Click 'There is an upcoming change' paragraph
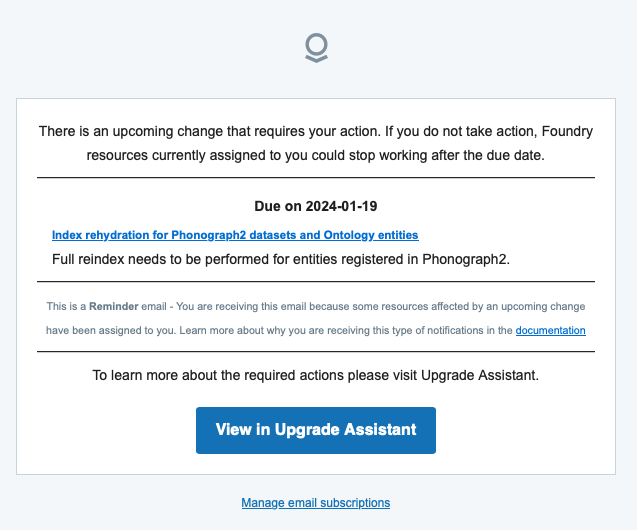This screenshot has height=530, width=637. click(x=316, y=143)
